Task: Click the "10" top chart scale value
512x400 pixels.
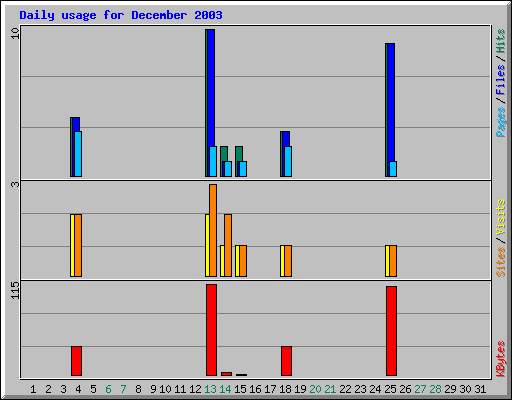Action: pyautogui.click(x=15, y=33)
